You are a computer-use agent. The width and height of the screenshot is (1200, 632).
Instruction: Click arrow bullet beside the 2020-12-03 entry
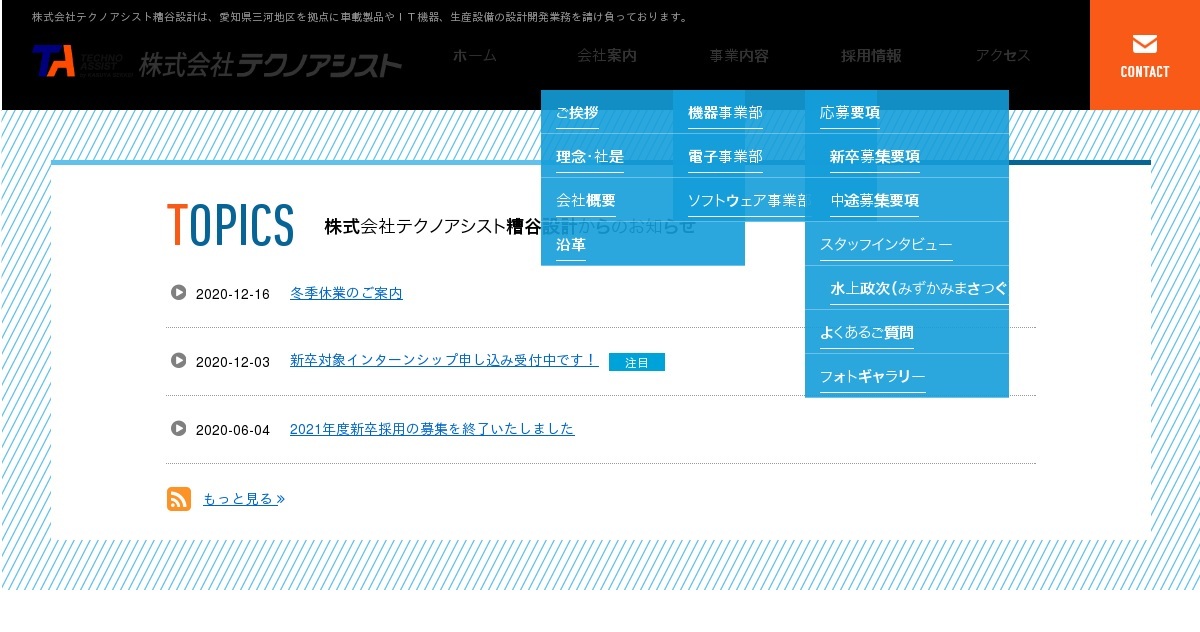pos(179,361)
